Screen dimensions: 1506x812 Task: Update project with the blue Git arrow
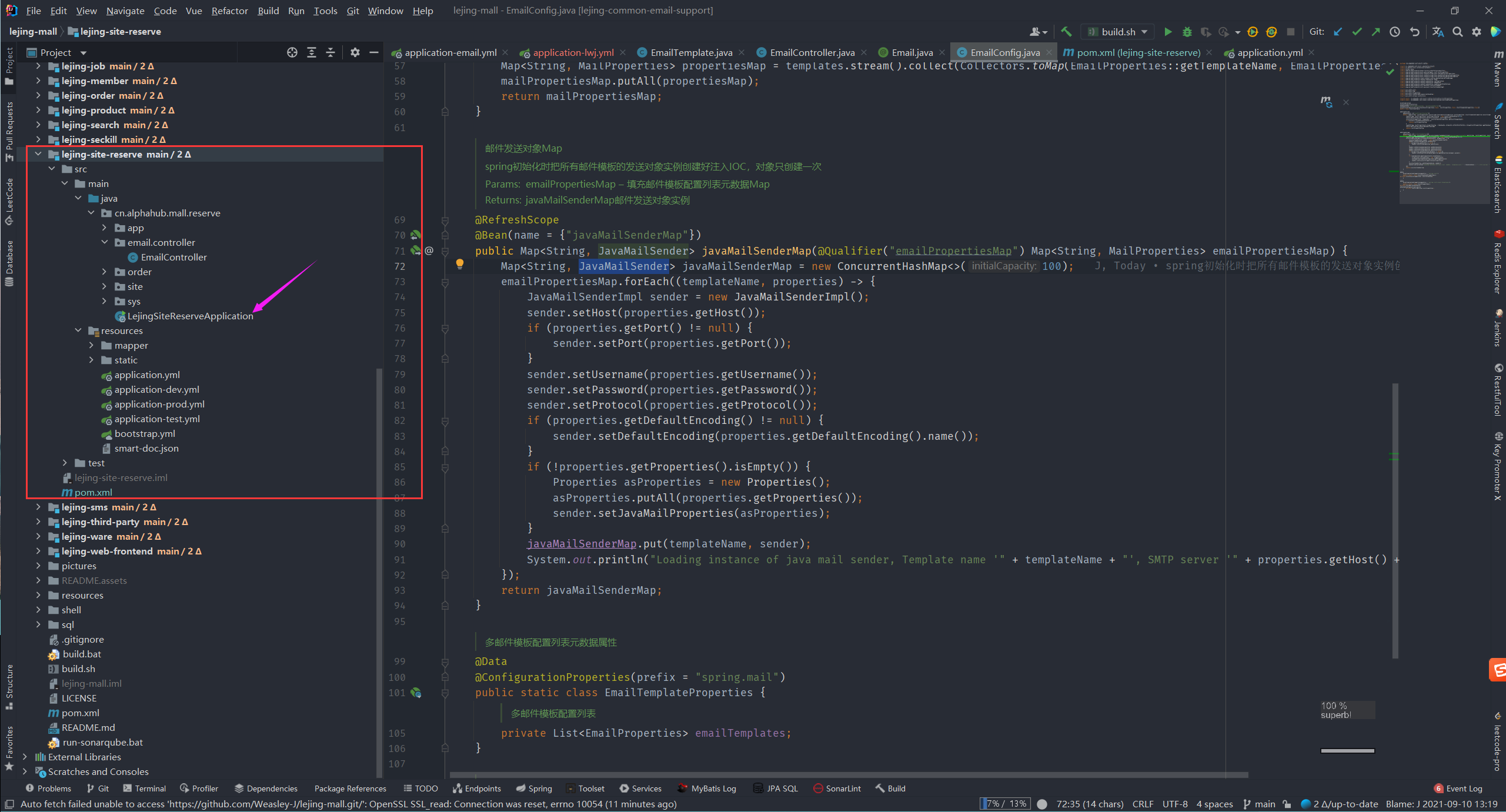tap(1338, 32)
